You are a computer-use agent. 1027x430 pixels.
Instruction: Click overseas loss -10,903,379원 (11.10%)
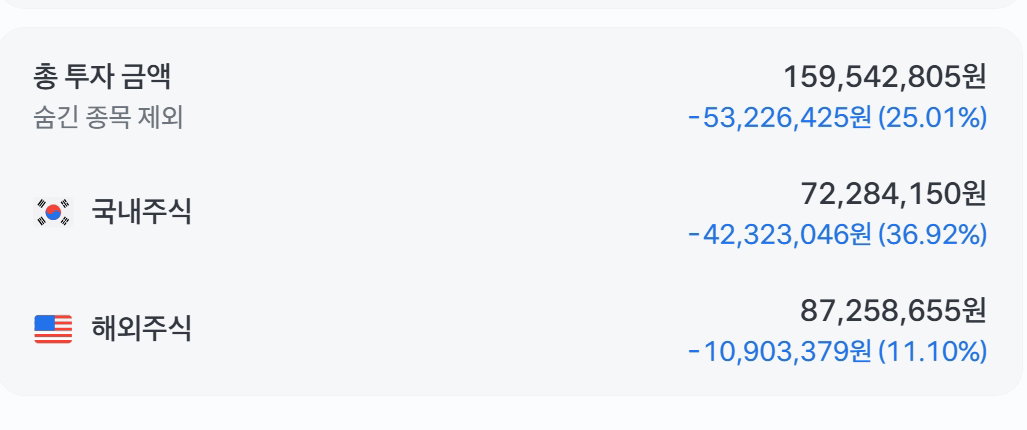coord(838,351)
